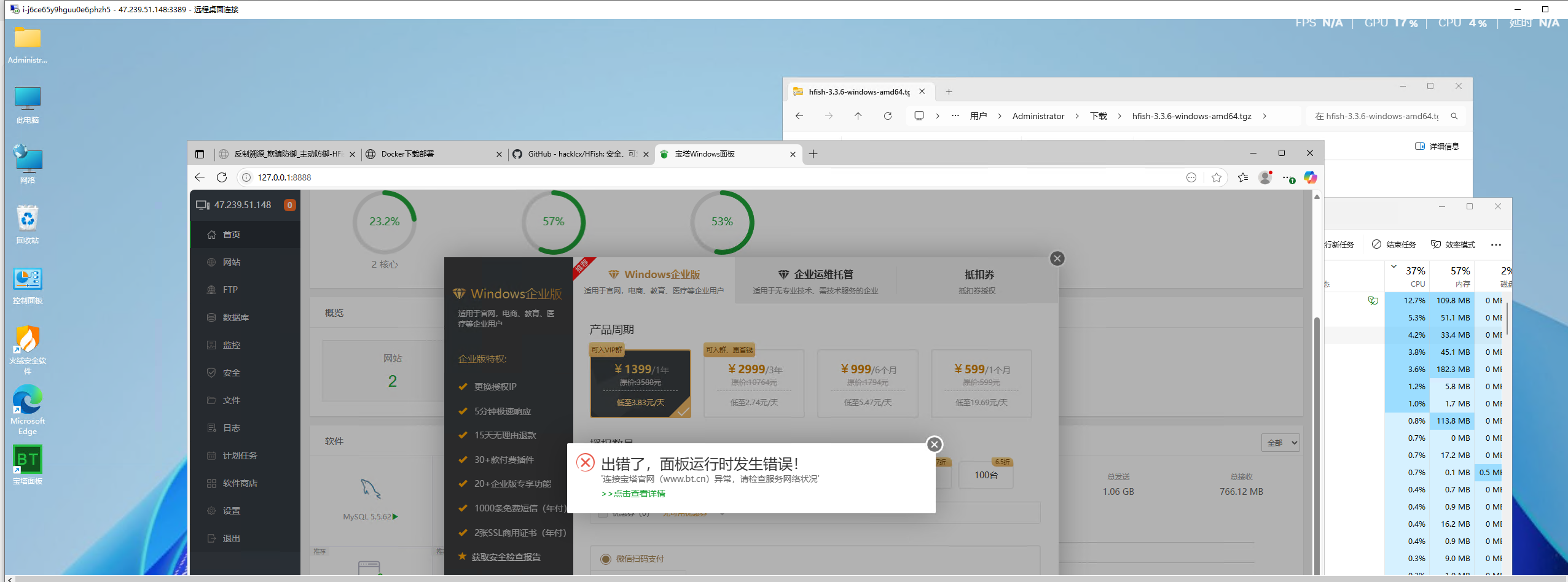Toggle 详细信息 pane in File Explorer
This screenshot has height=582, width=1568.
[x=1437, y=146]
